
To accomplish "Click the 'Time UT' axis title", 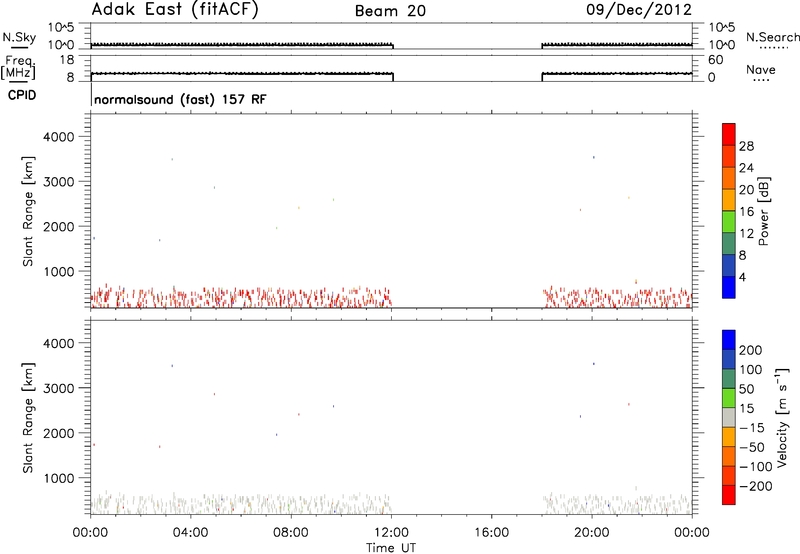I will pos(391,548).
